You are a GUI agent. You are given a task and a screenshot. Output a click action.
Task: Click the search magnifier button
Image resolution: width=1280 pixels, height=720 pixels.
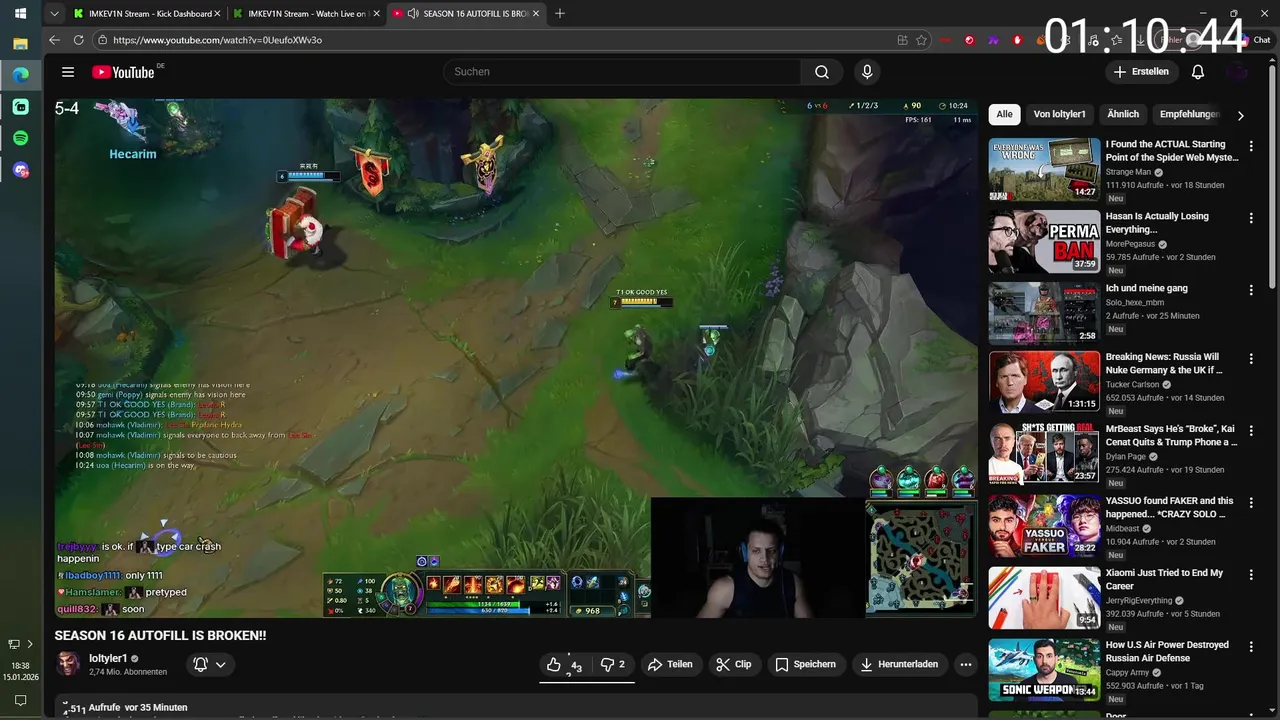tap(822, 72)
